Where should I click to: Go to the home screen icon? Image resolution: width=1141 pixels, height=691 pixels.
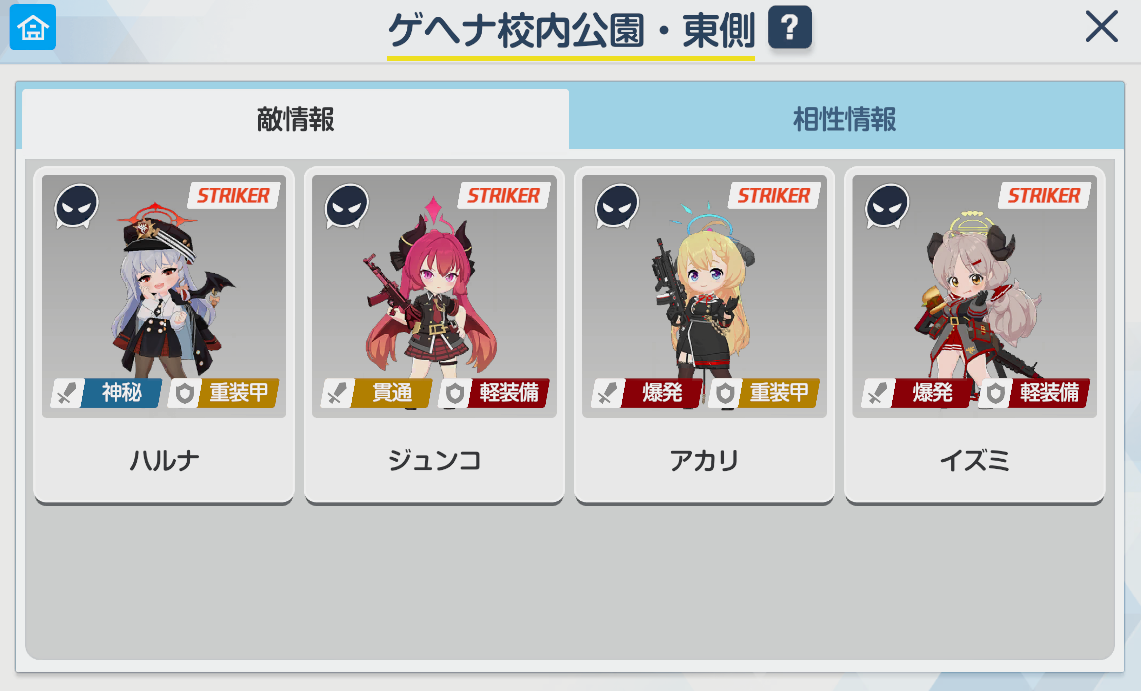pyautogui.click(x=33, y=27)
